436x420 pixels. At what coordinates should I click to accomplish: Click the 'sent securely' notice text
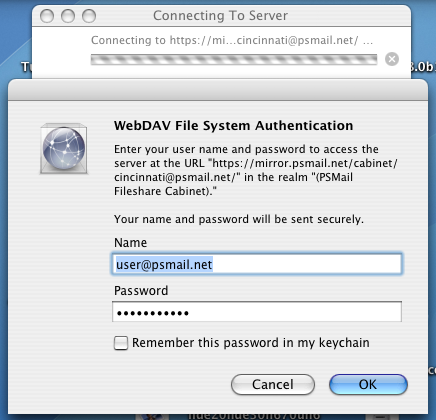pyautogui.click(x=239, y=219)
